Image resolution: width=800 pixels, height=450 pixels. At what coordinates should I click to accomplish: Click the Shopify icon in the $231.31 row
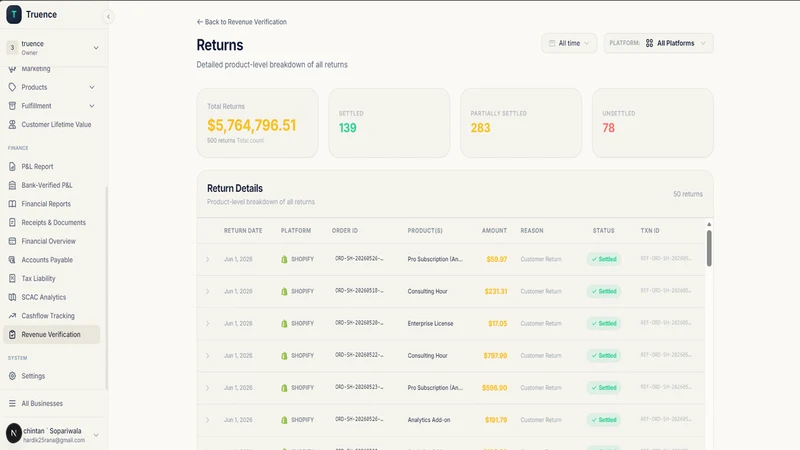284,291
